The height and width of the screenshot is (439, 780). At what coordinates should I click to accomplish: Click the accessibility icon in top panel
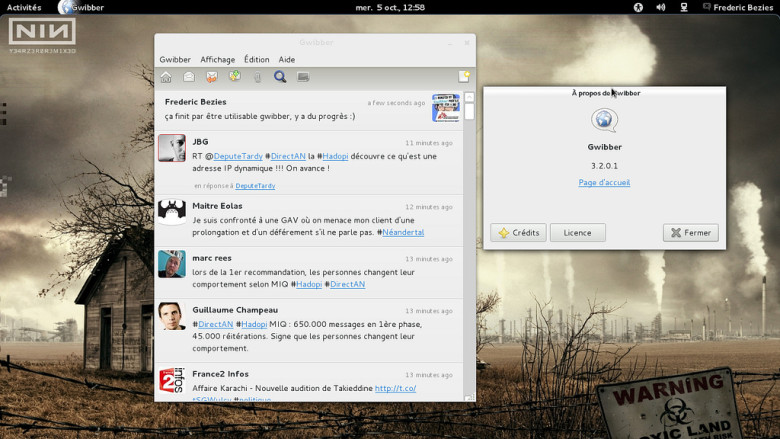(638, 7)
